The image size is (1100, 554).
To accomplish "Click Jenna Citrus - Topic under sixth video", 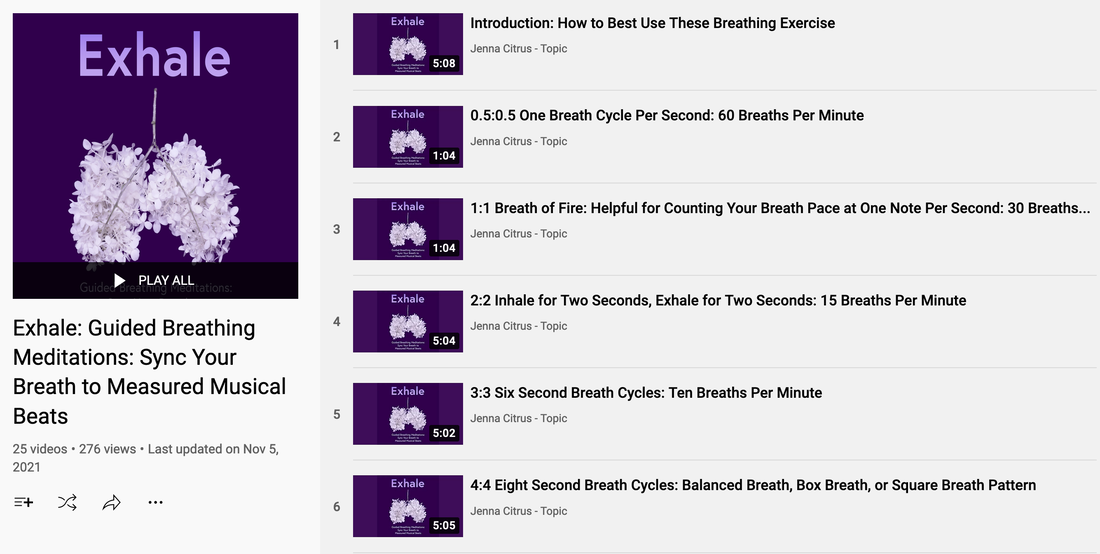I will tap(518, 511).
